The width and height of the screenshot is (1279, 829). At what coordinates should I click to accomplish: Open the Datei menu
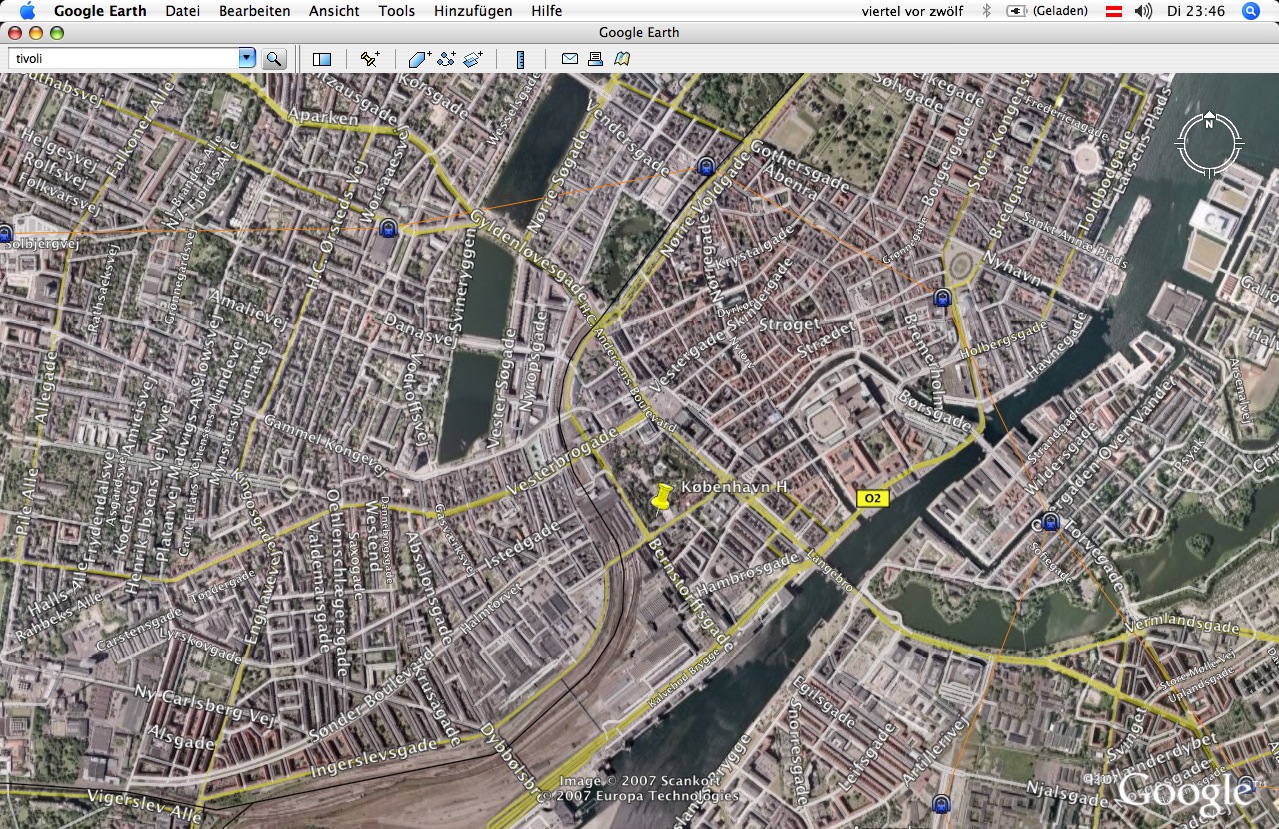point(182,11)
